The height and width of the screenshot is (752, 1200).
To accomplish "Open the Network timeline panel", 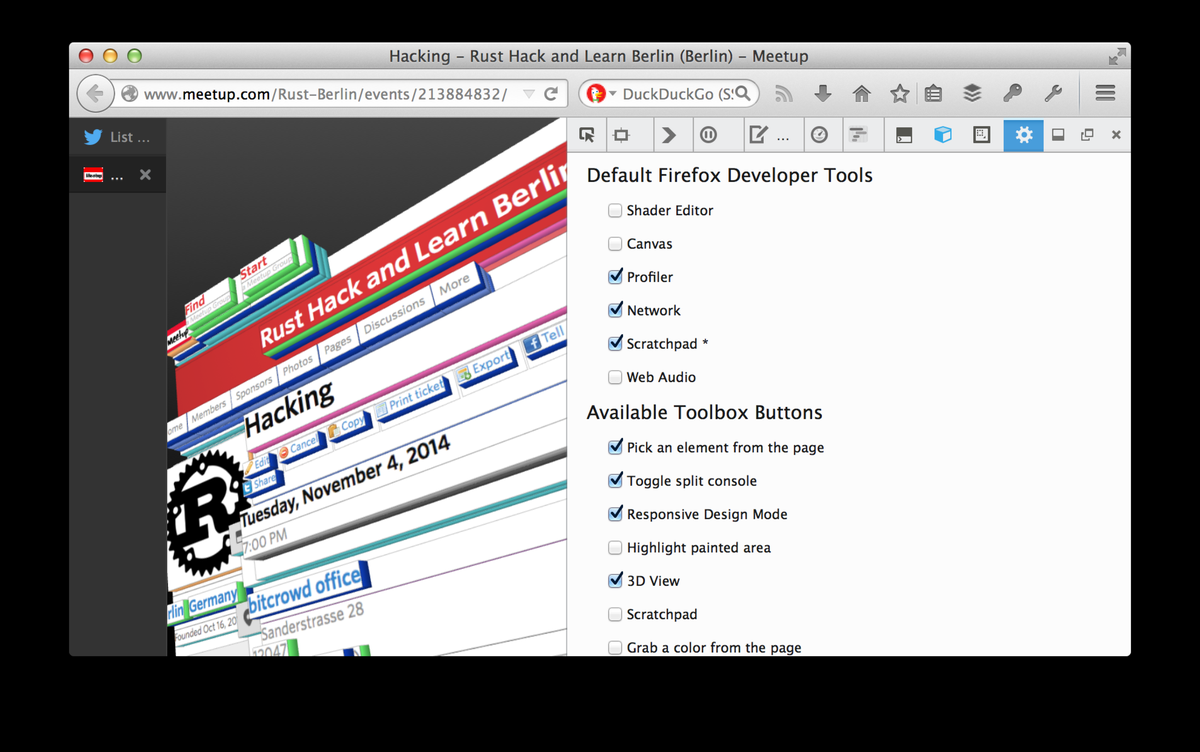I will click(858, 135).
